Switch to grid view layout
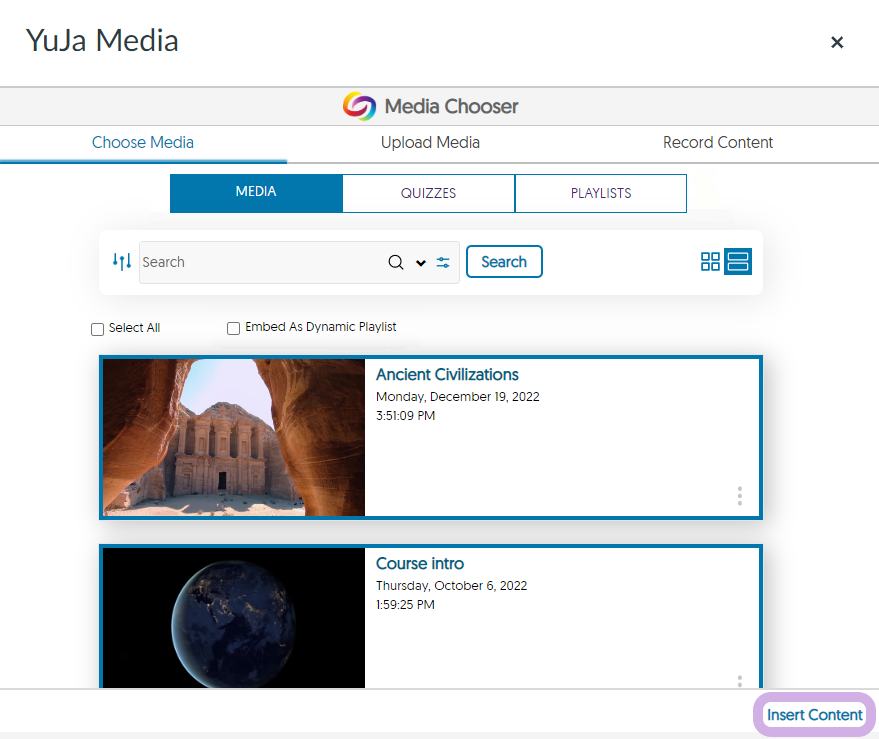Viewport: 879px width, 739px height. pos(710,262)
